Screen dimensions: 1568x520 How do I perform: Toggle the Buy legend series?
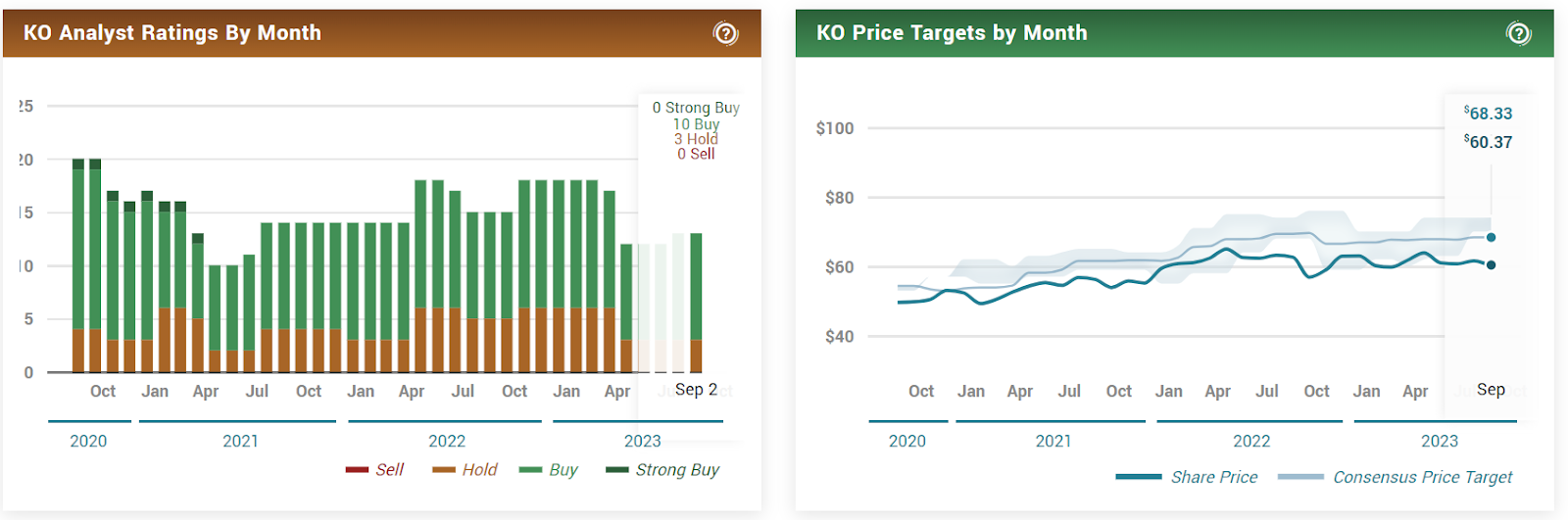[549, 470]
